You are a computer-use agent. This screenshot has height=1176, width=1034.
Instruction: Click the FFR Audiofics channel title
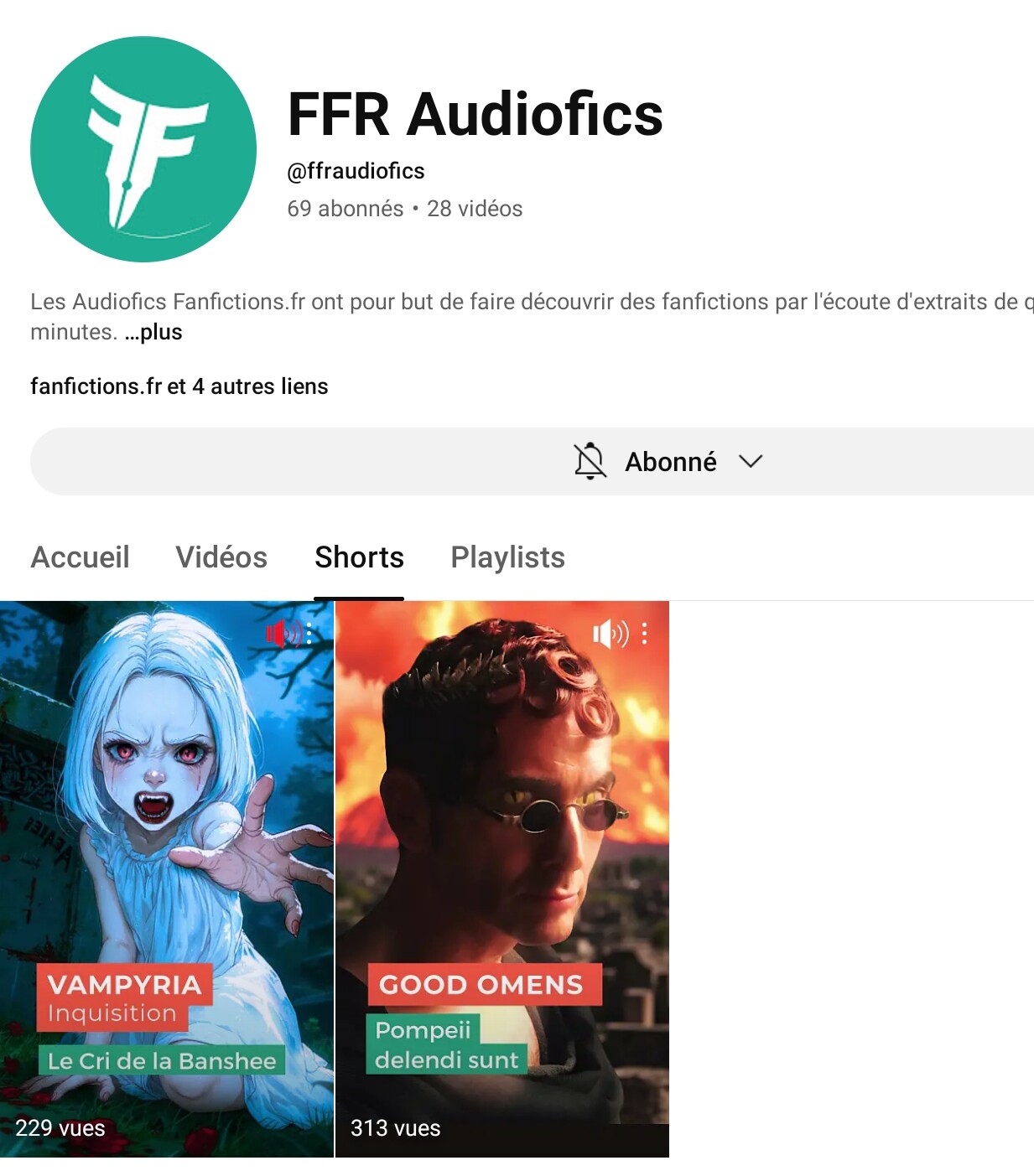(475, 114)
